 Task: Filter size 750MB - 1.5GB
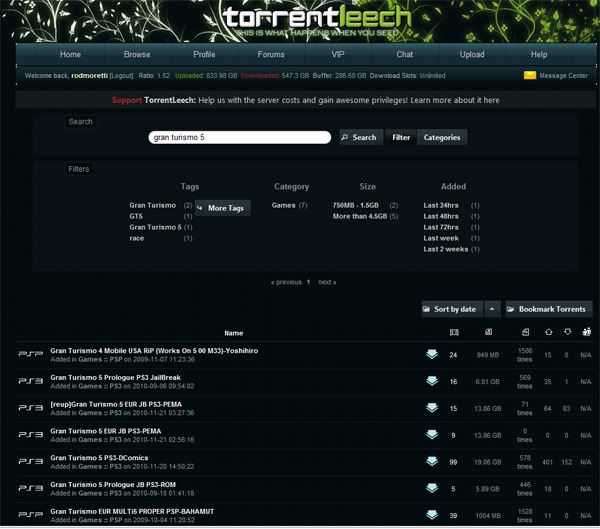pyautogui.click(x=355, y=205)
